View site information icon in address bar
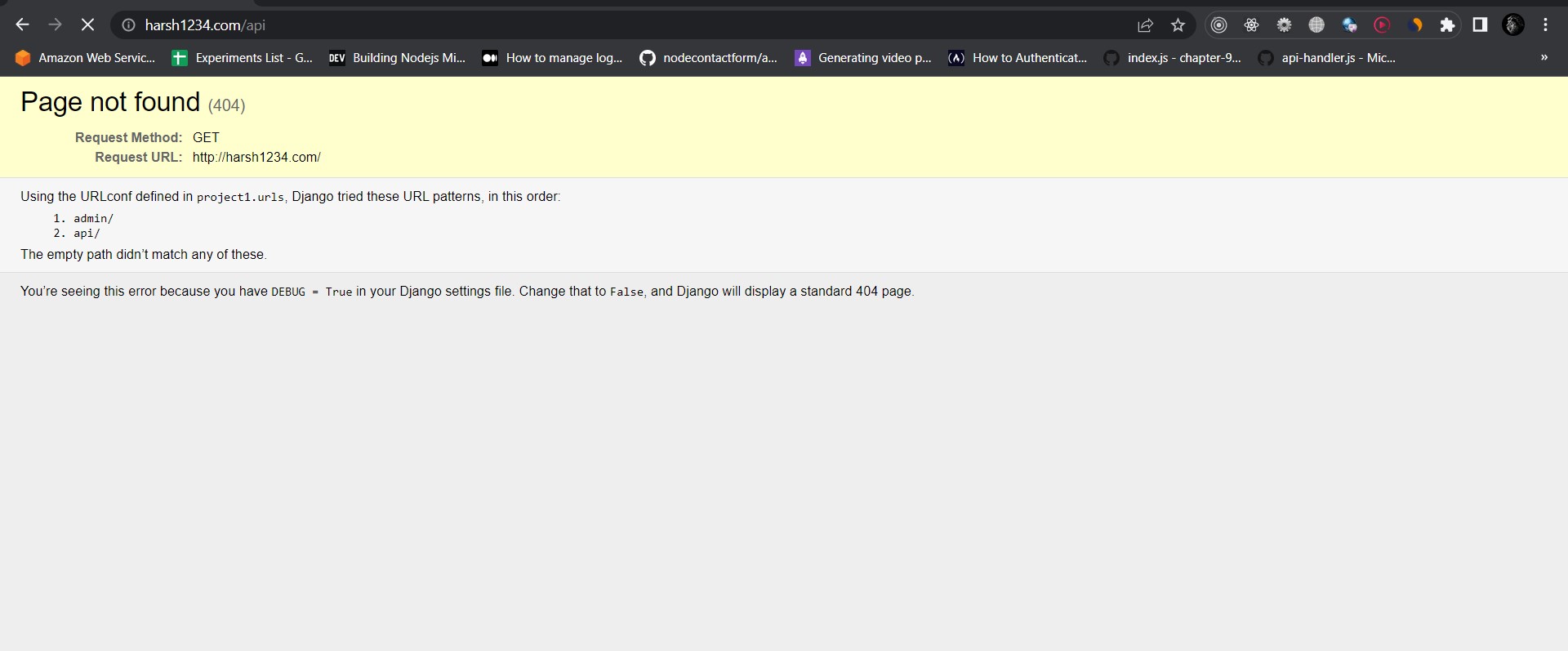This screenshot has width=1568, height=651. pyautogui.click(x=128, y=25)
